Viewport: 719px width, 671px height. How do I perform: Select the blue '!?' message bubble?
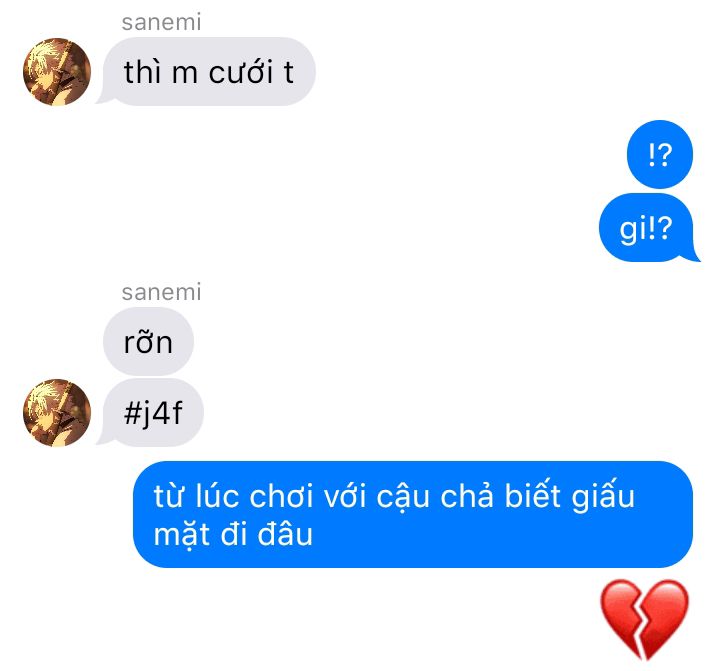tap(659, 154)
